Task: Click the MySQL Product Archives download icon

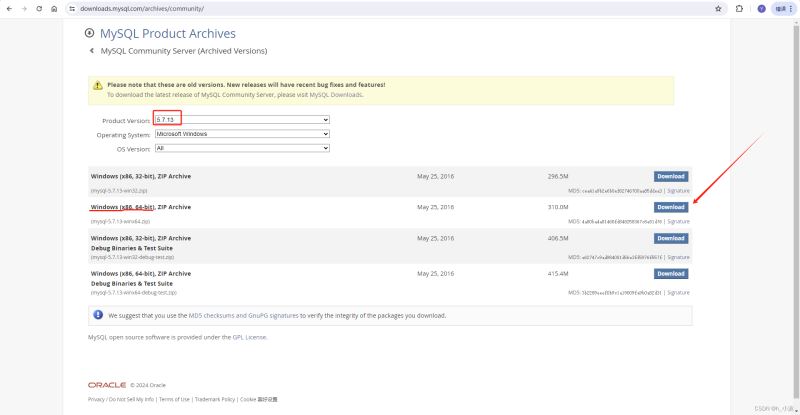Action: (90, 33)
